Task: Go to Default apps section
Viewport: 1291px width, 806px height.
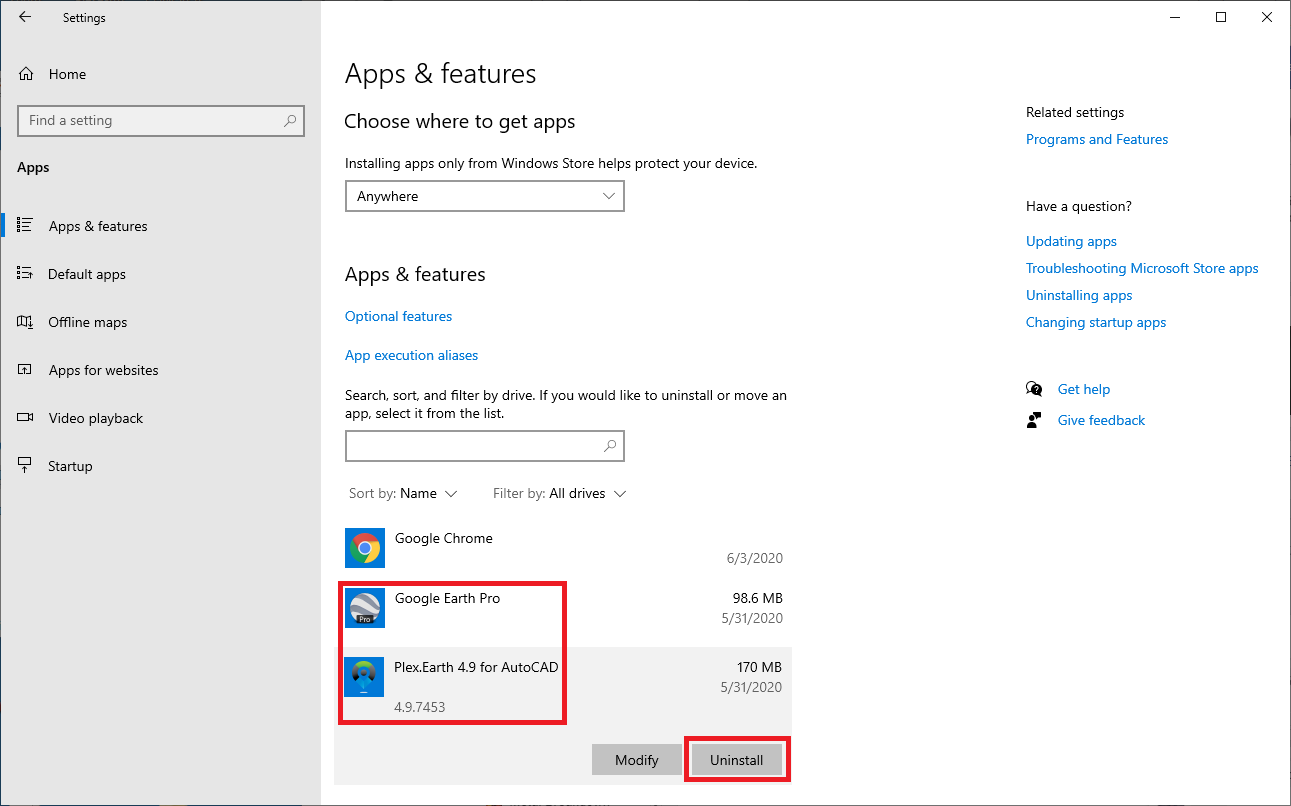Action: click(87, 274)
